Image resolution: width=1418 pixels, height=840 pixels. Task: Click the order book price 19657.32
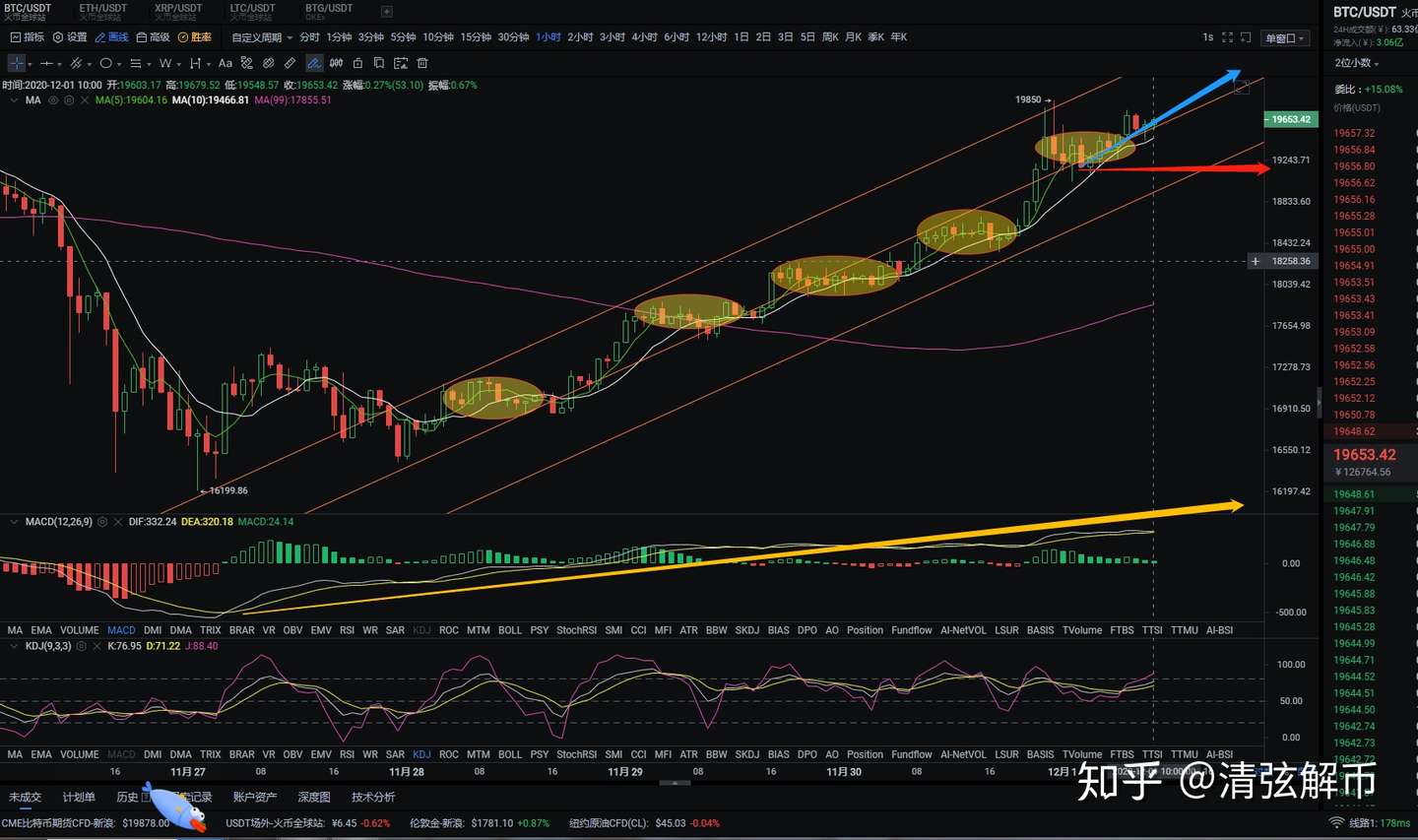(x=1354, y=133)
